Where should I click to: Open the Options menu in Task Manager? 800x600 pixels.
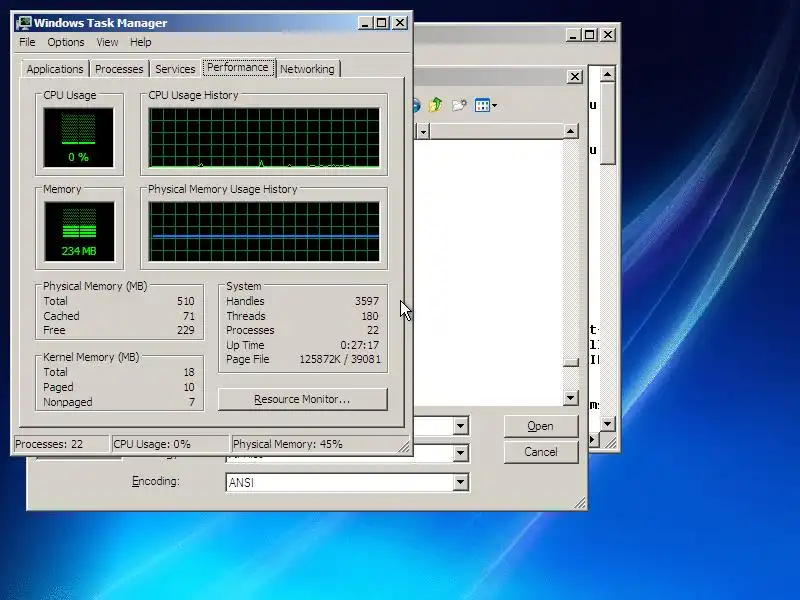(x=66, y=42)
